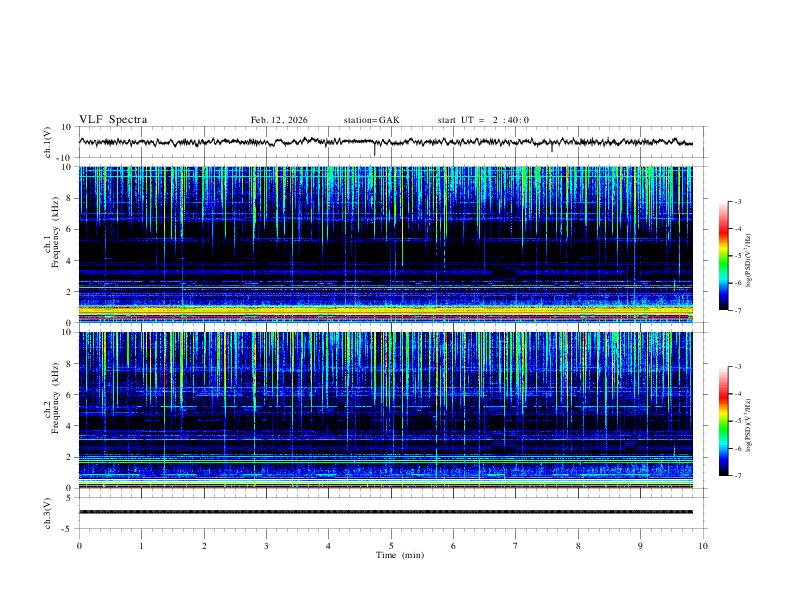Click the "-5" tick on ch.3(V) axis
Viewport: 792px width, 612px height.
(x=67, y=529)
